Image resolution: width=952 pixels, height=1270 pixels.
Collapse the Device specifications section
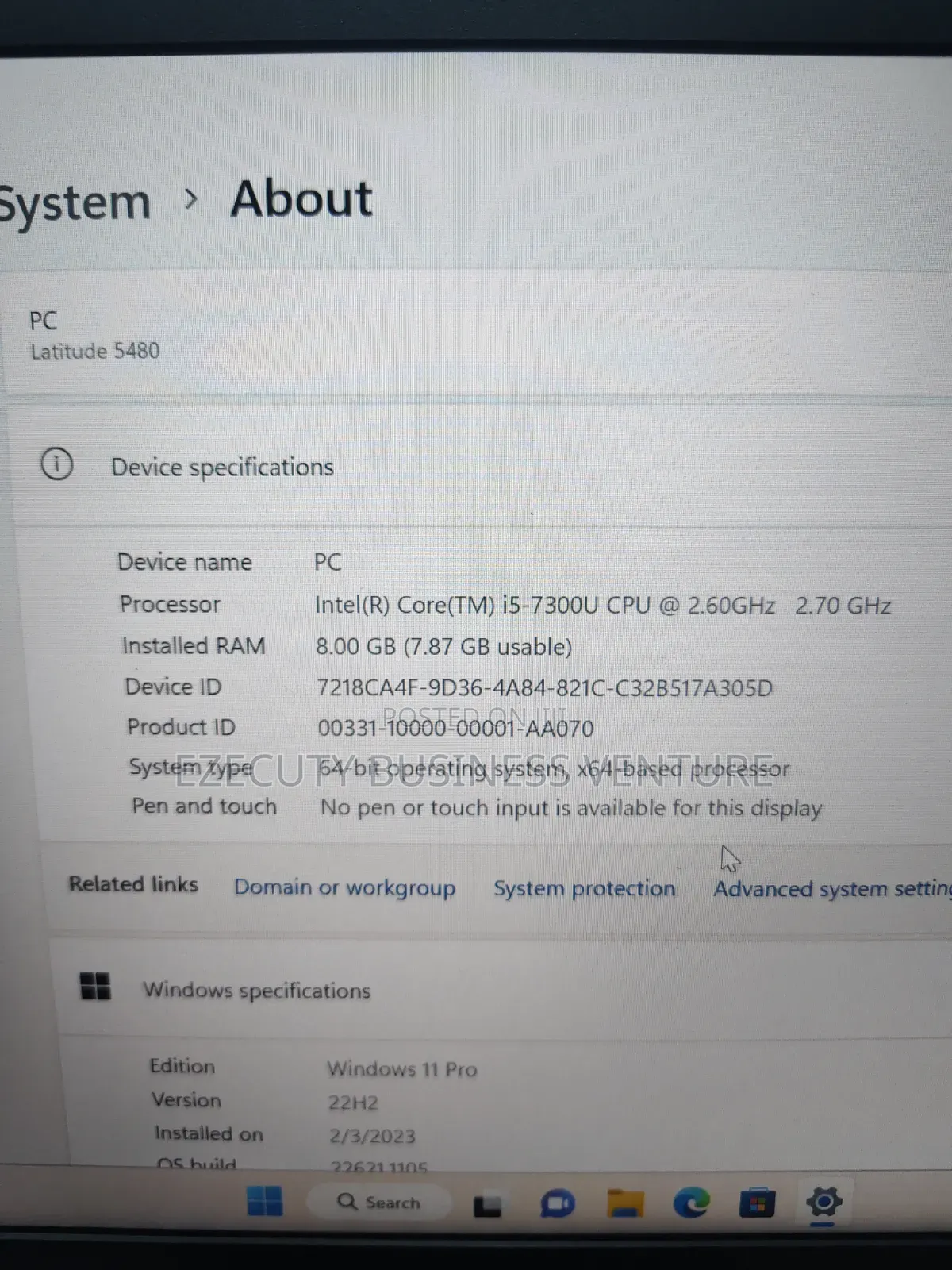[483, 467]
